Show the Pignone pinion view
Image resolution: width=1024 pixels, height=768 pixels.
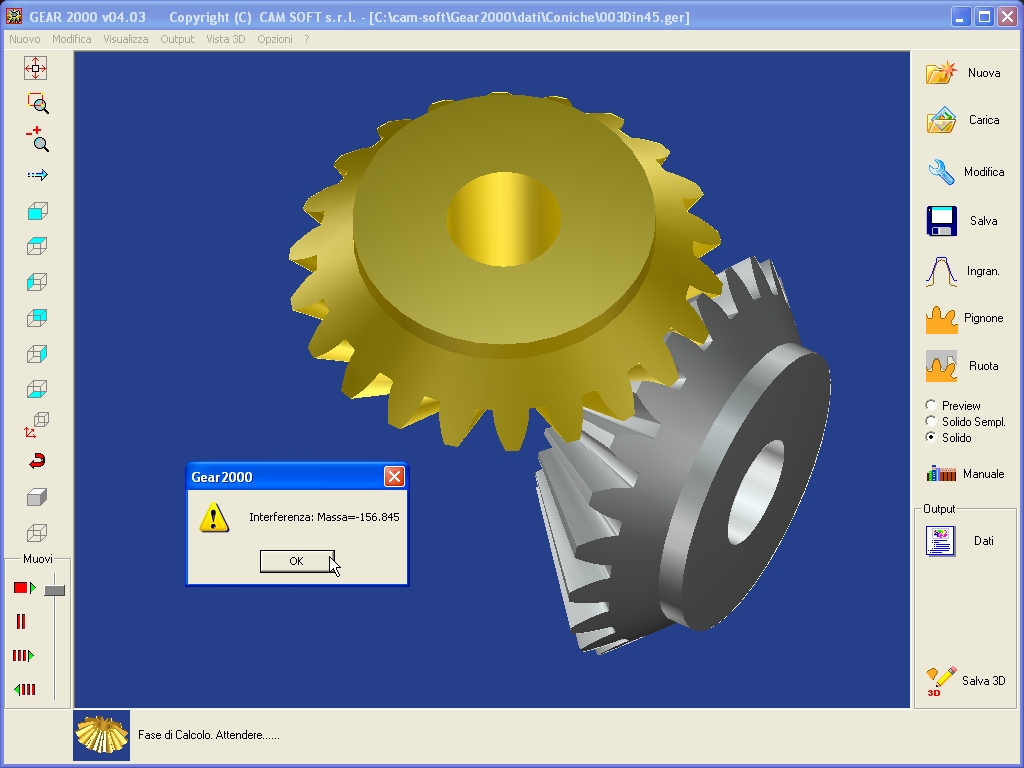965,319
